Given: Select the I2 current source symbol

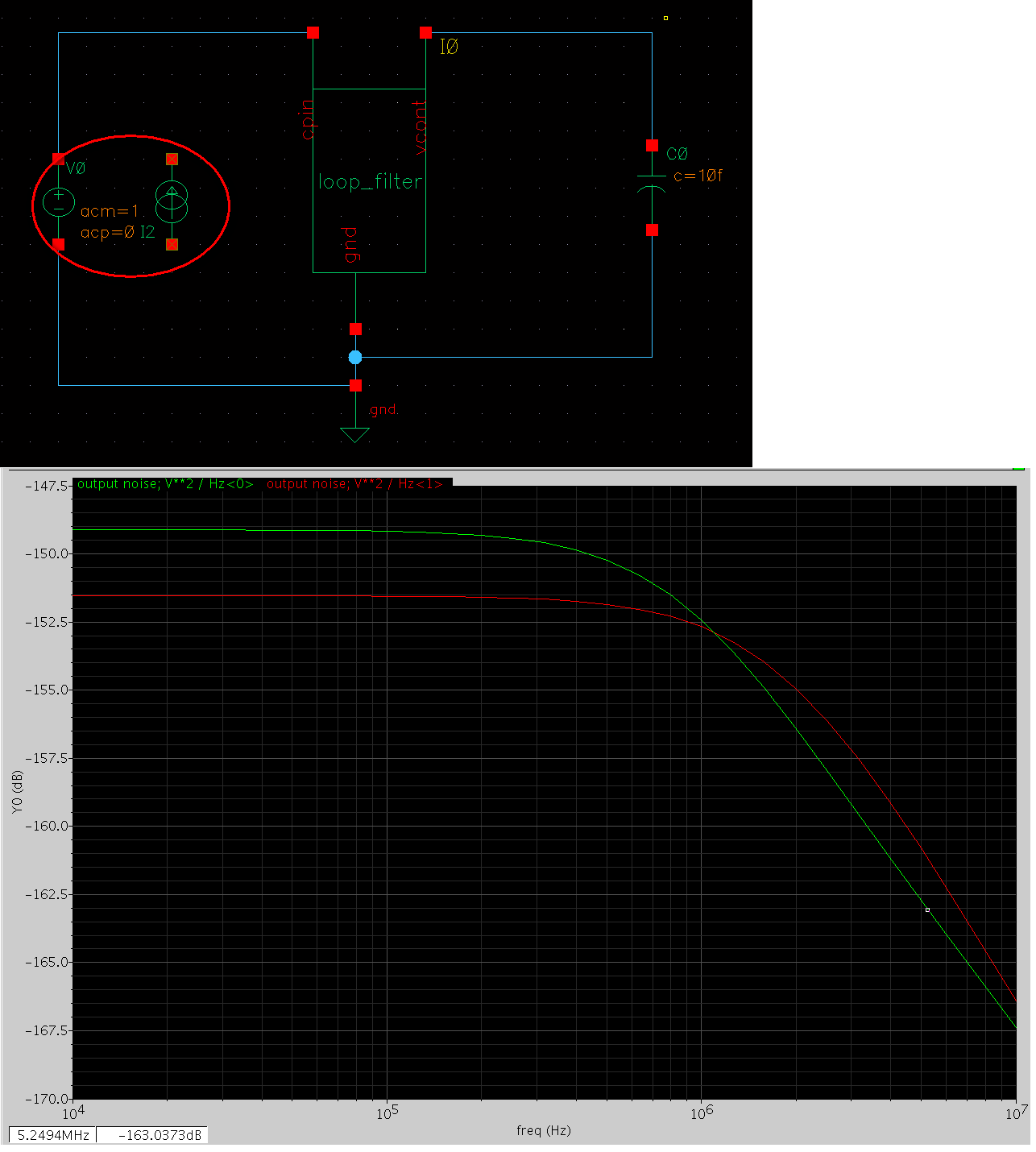Looking at the screenshot, I should coord(172,201).
